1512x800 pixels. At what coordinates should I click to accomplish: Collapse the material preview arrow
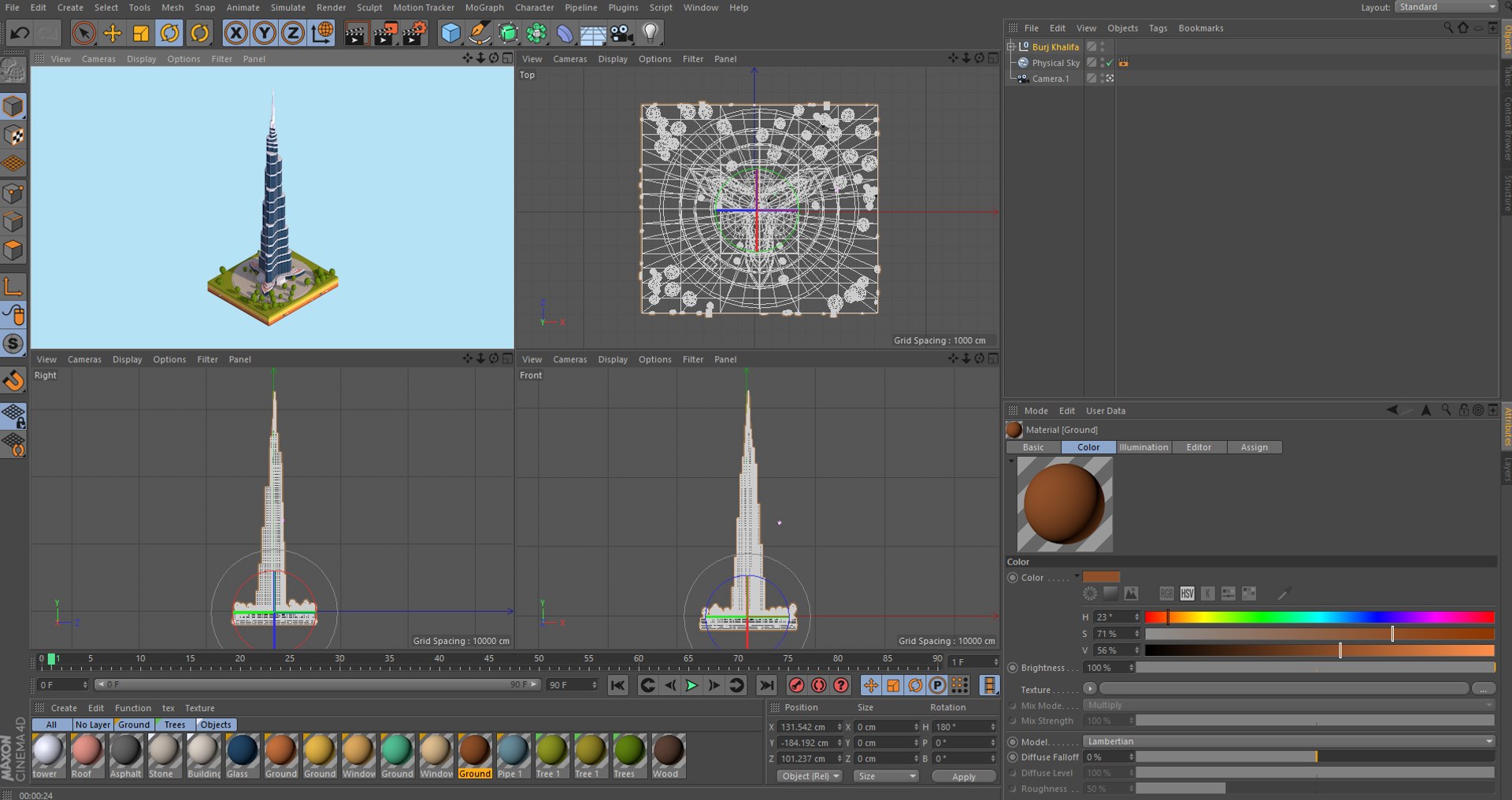click(1011, 461)
